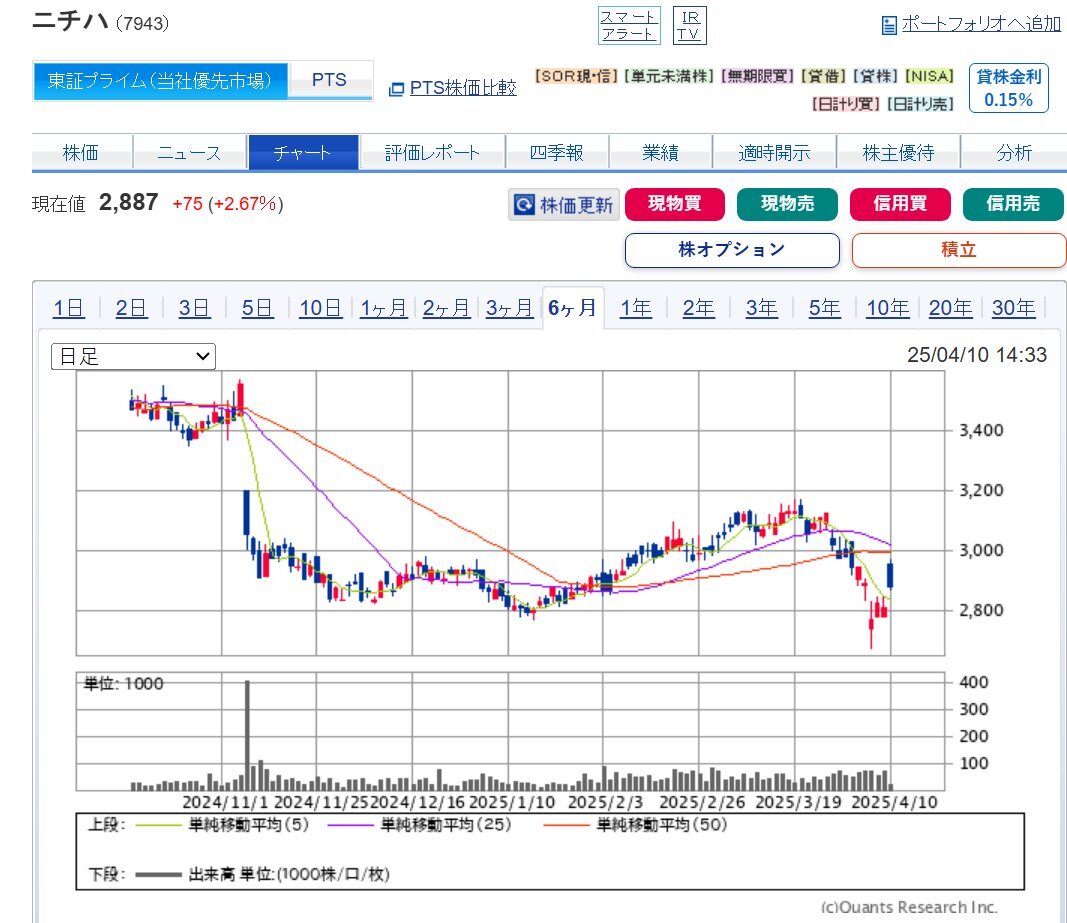The image size is (1067, 923).
Task: Select the 10年 chart period
Action: pos(887,308)
